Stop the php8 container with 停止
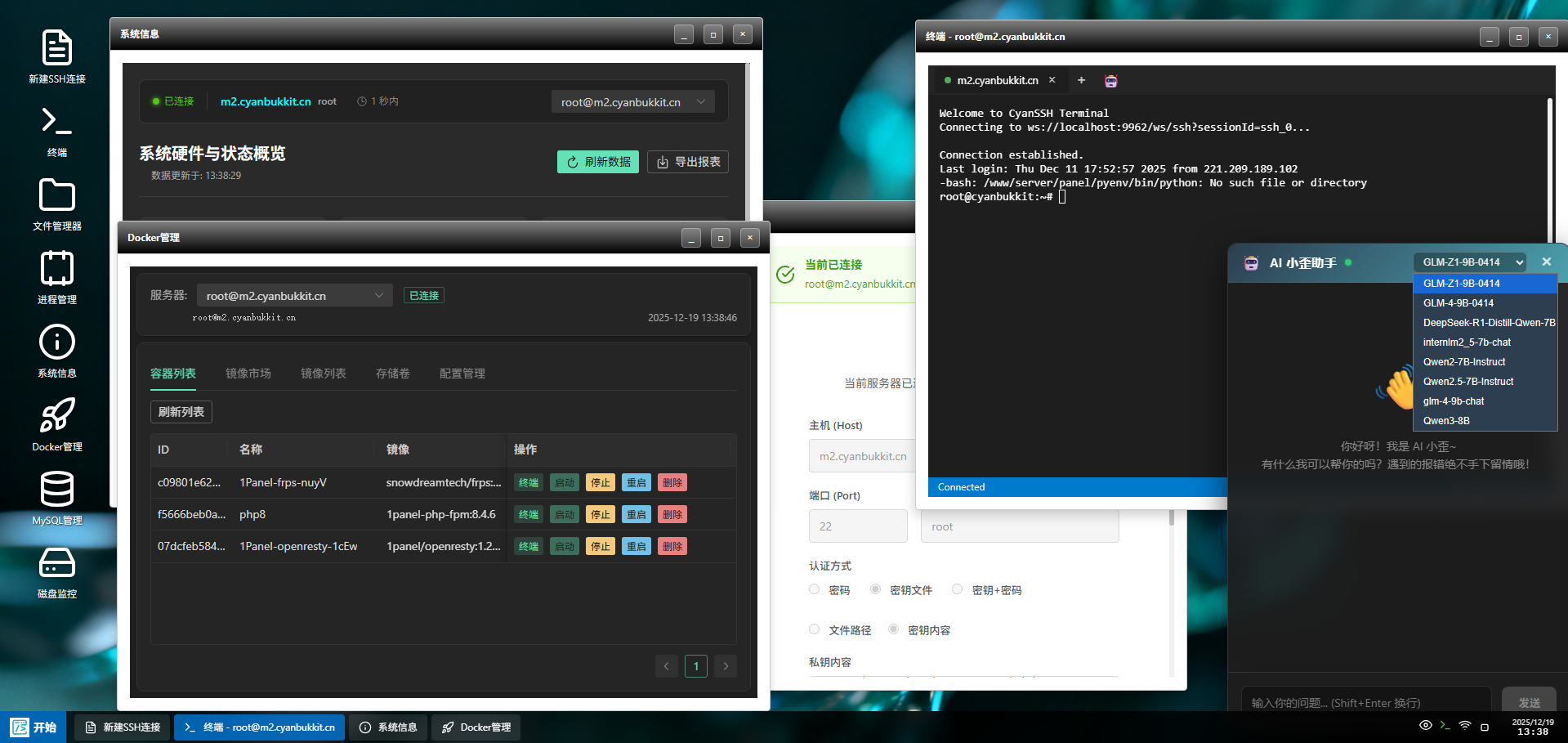The image size is (1568, 743). point(601,515)
